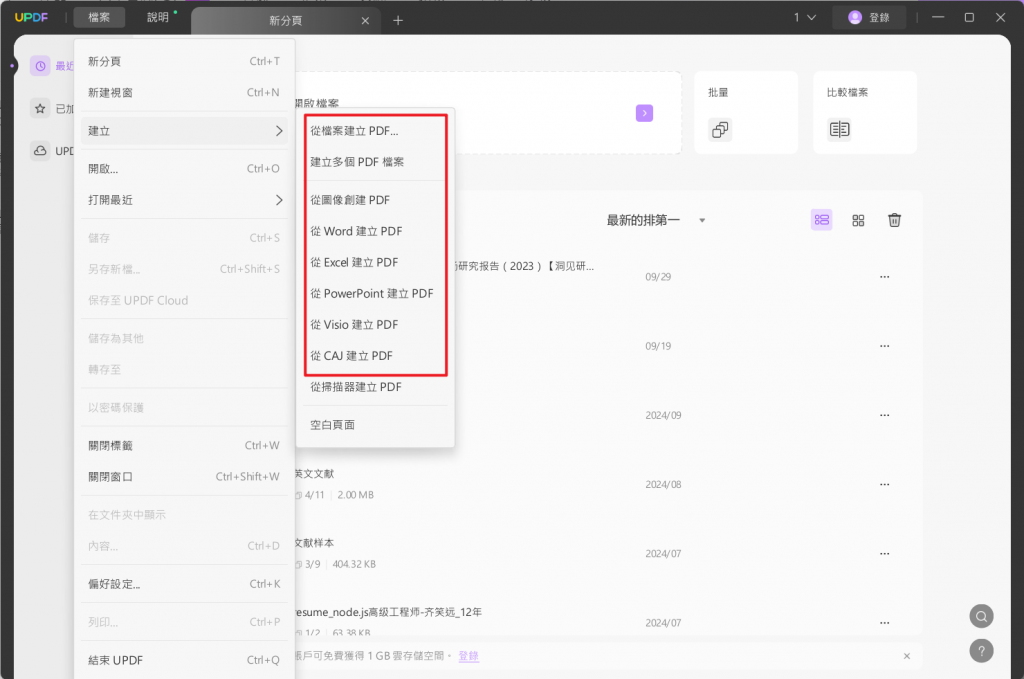Open the 批量 batch tool icon

click(720, 129)
